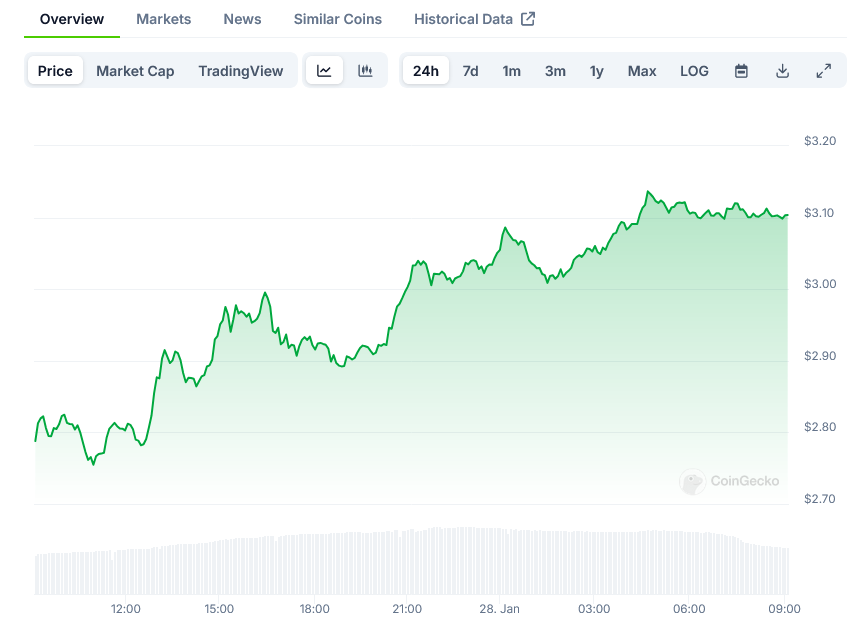
Task: Click the volume bars at 18:00
Action: click(x=314, y=565)
